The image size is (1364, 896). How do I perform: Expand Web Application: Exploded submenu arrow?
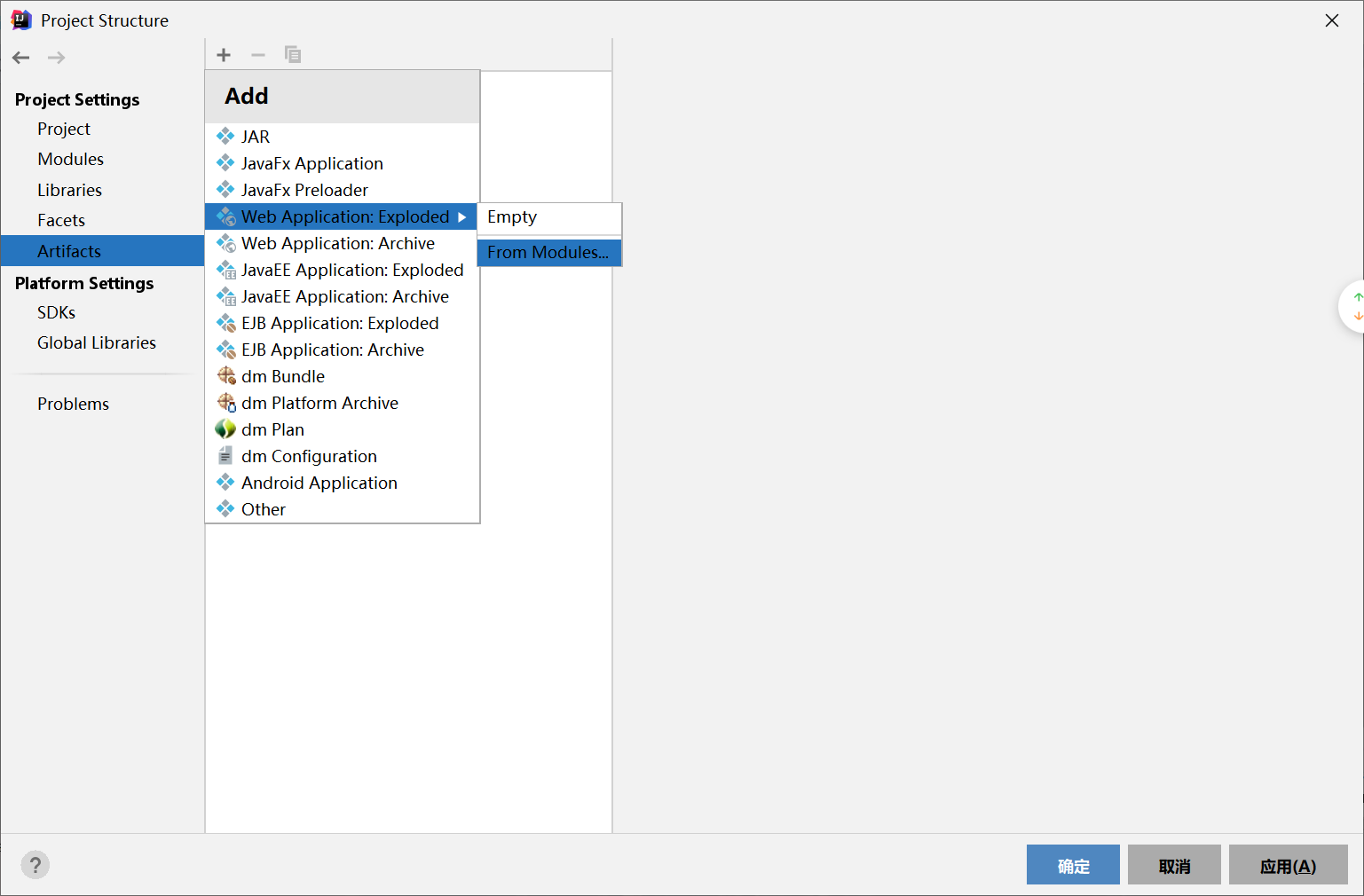[x=462, y=217]
